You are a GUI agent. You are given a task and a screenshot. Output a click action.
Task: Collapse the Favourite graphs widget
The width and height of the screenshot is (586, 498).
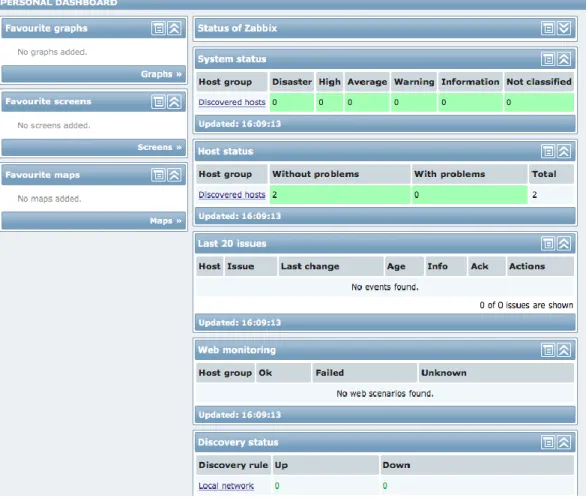(x=174, y=28)
